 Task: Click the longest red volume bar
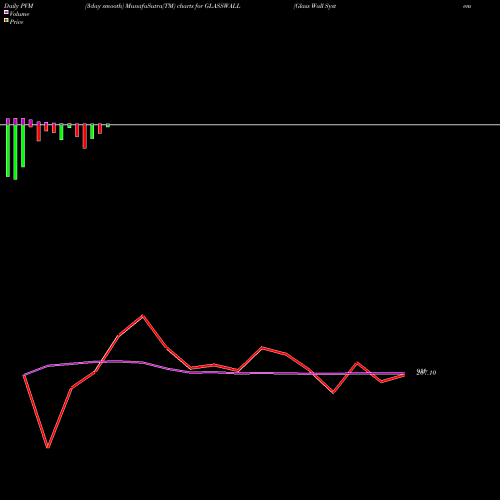click(85, 136)
